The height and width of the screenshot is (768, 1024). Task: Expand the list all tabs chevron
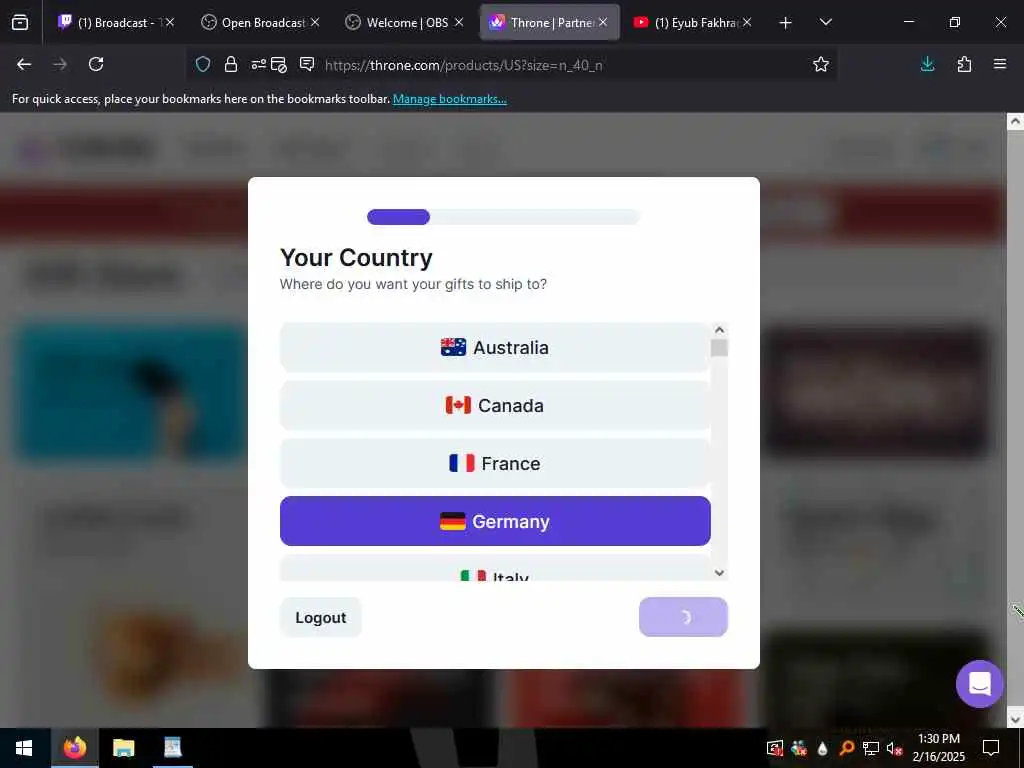pyautogui.click(x=825, y=23)
